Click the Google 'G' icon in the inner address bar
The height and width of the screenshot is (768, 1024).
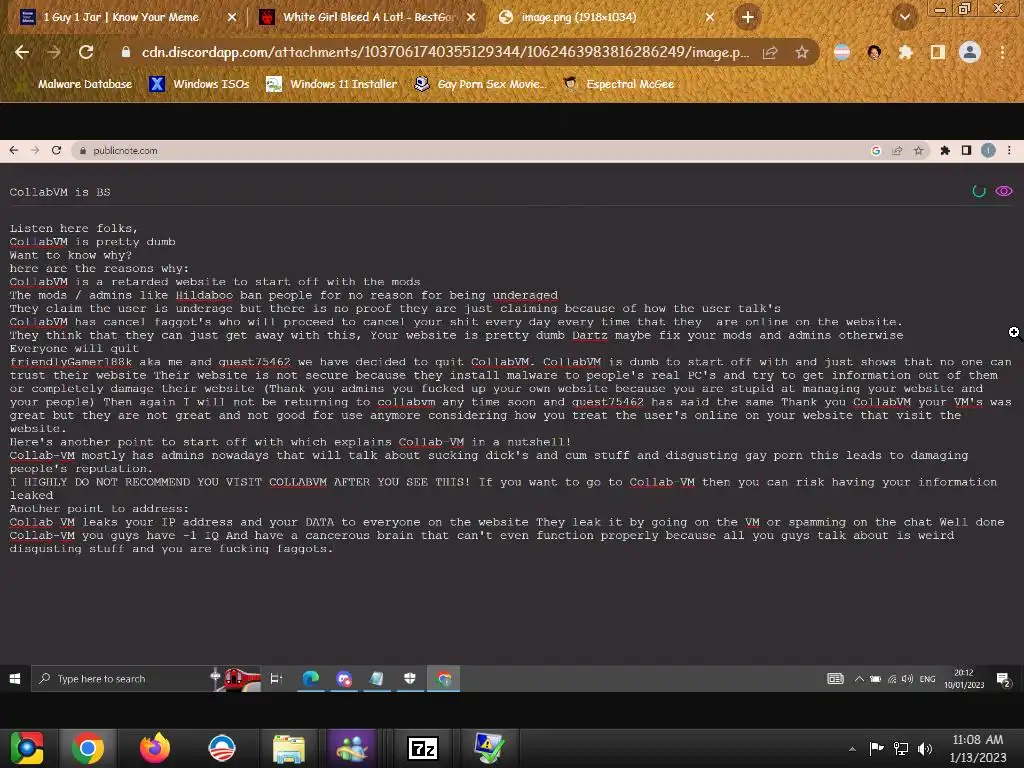(876, 151)
